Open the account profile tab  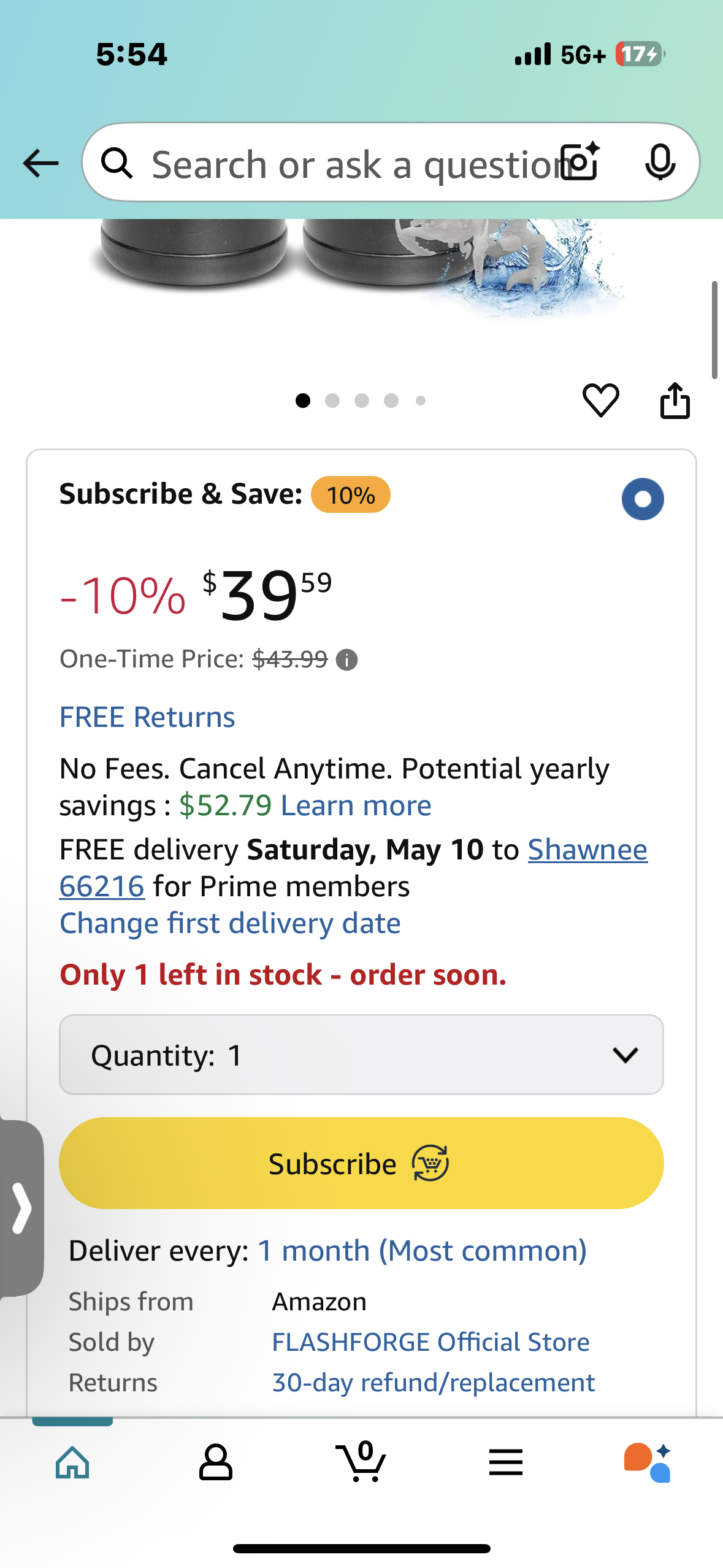click(x=216, y=1462)
